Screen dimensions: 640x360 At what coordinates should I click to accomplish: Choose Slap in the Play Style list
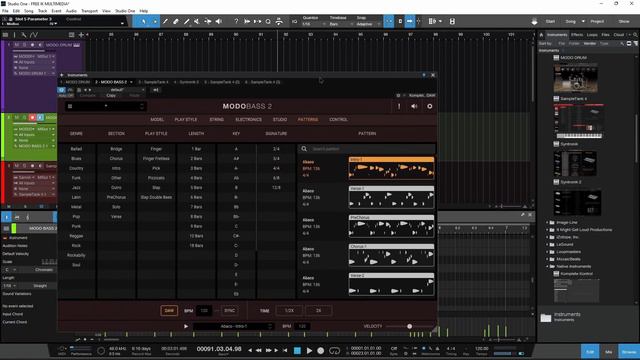pyautogui.click(x=156, y=188)
